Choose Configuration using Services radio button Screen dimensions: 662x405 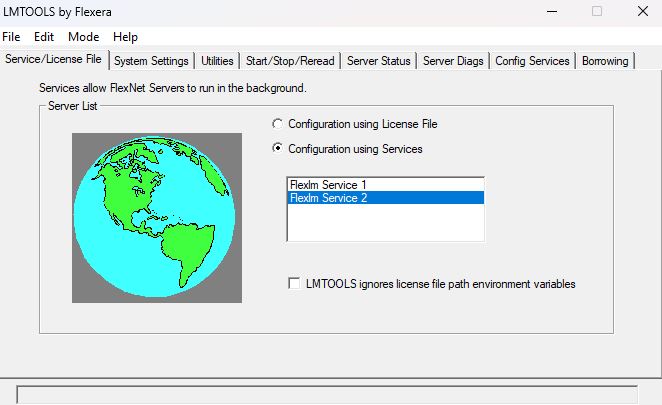point(278,149)
